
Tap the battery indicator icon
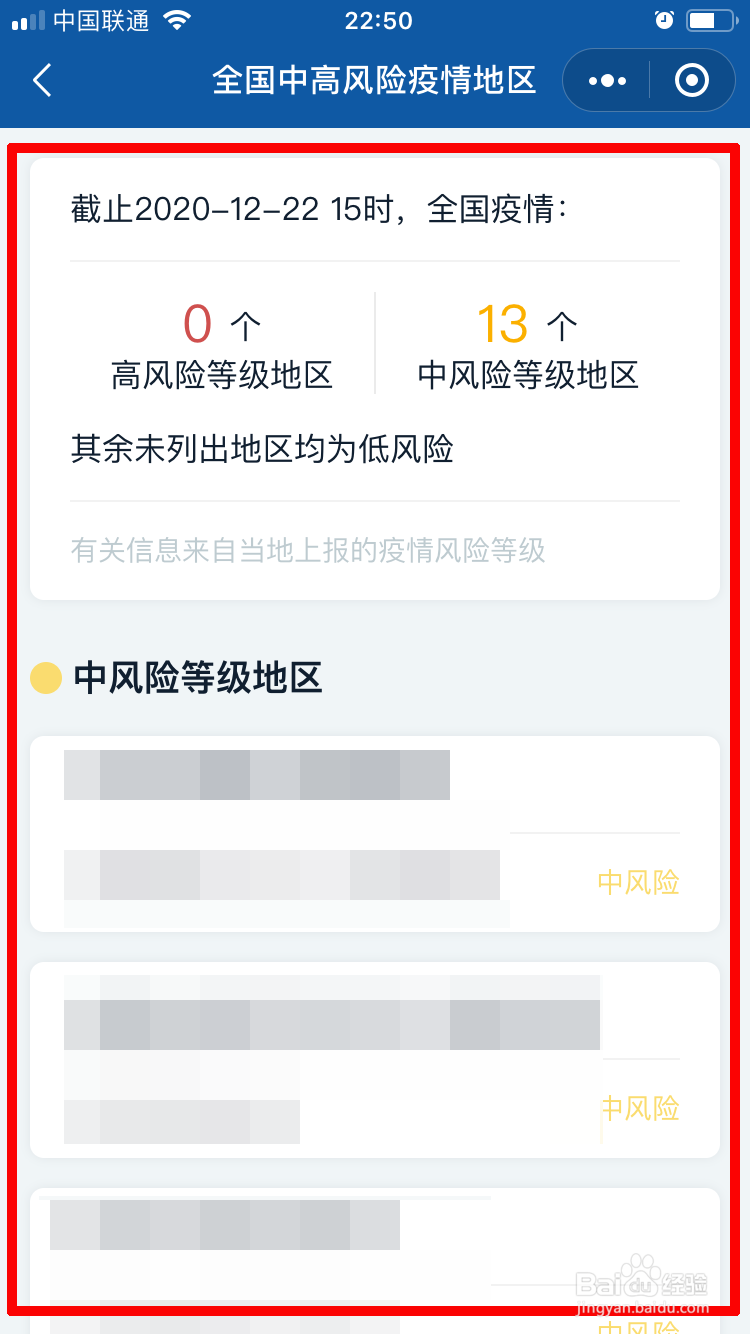click(x=713, y=20)
